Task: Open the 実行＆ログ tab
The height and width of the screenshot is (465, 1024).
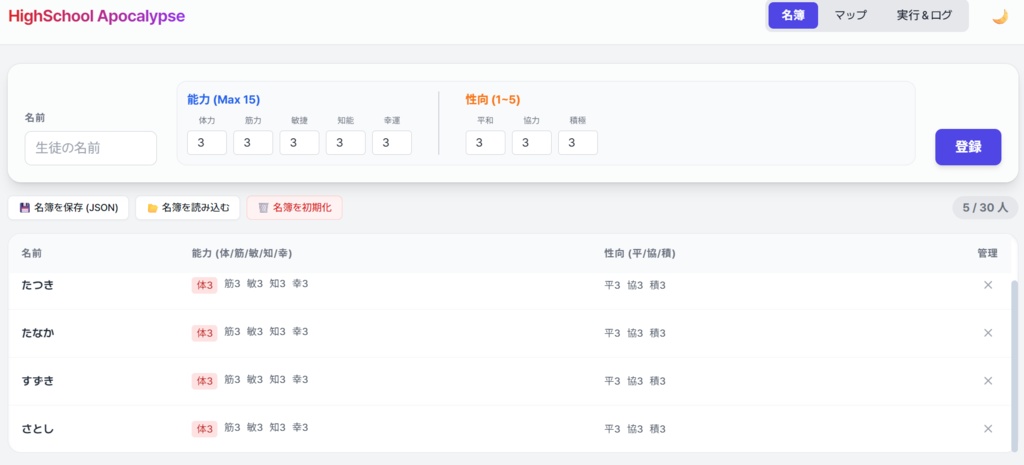Action: tap(924, 16)
